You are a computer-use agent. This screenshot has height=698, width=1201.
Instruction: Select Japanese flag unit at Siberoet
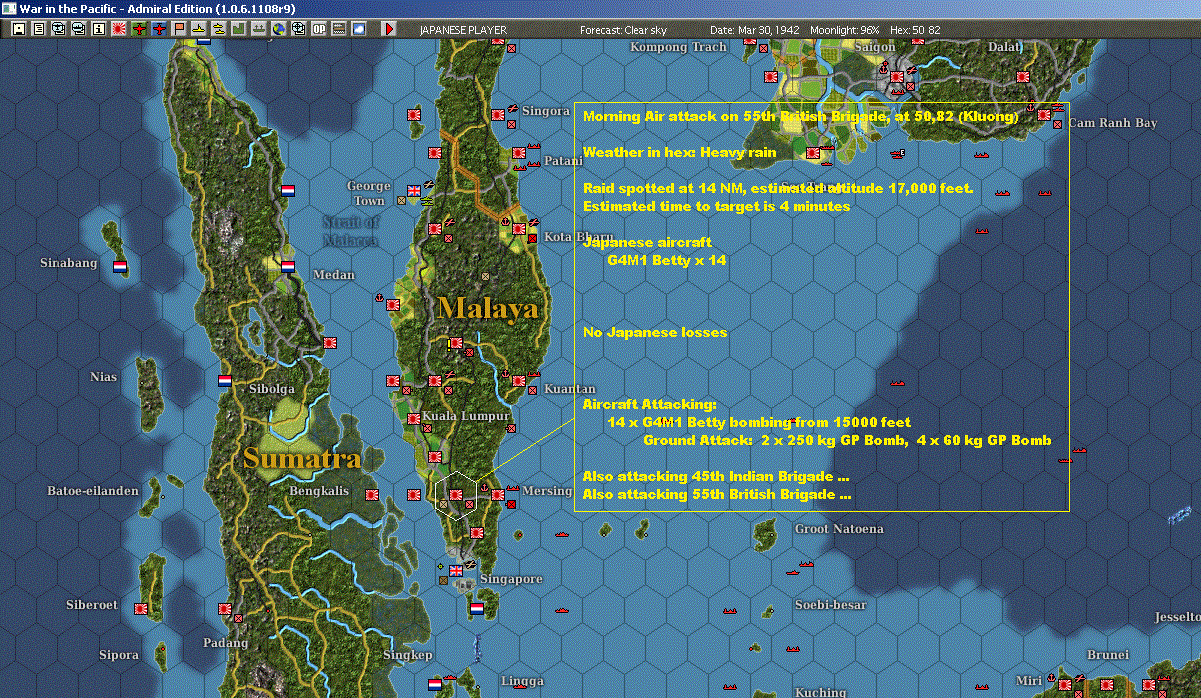point(141,608)
